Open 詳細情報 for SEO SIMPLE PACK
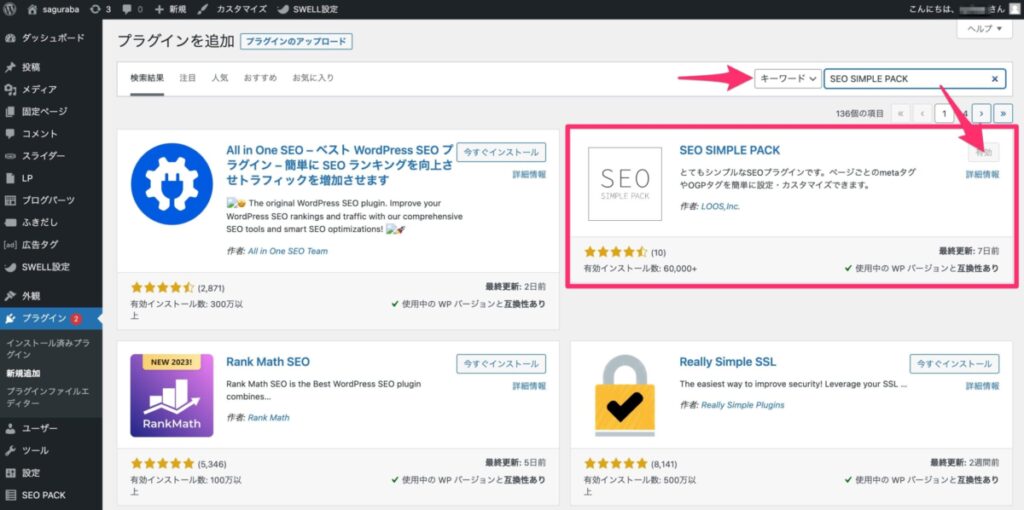 tap(982, 175)
